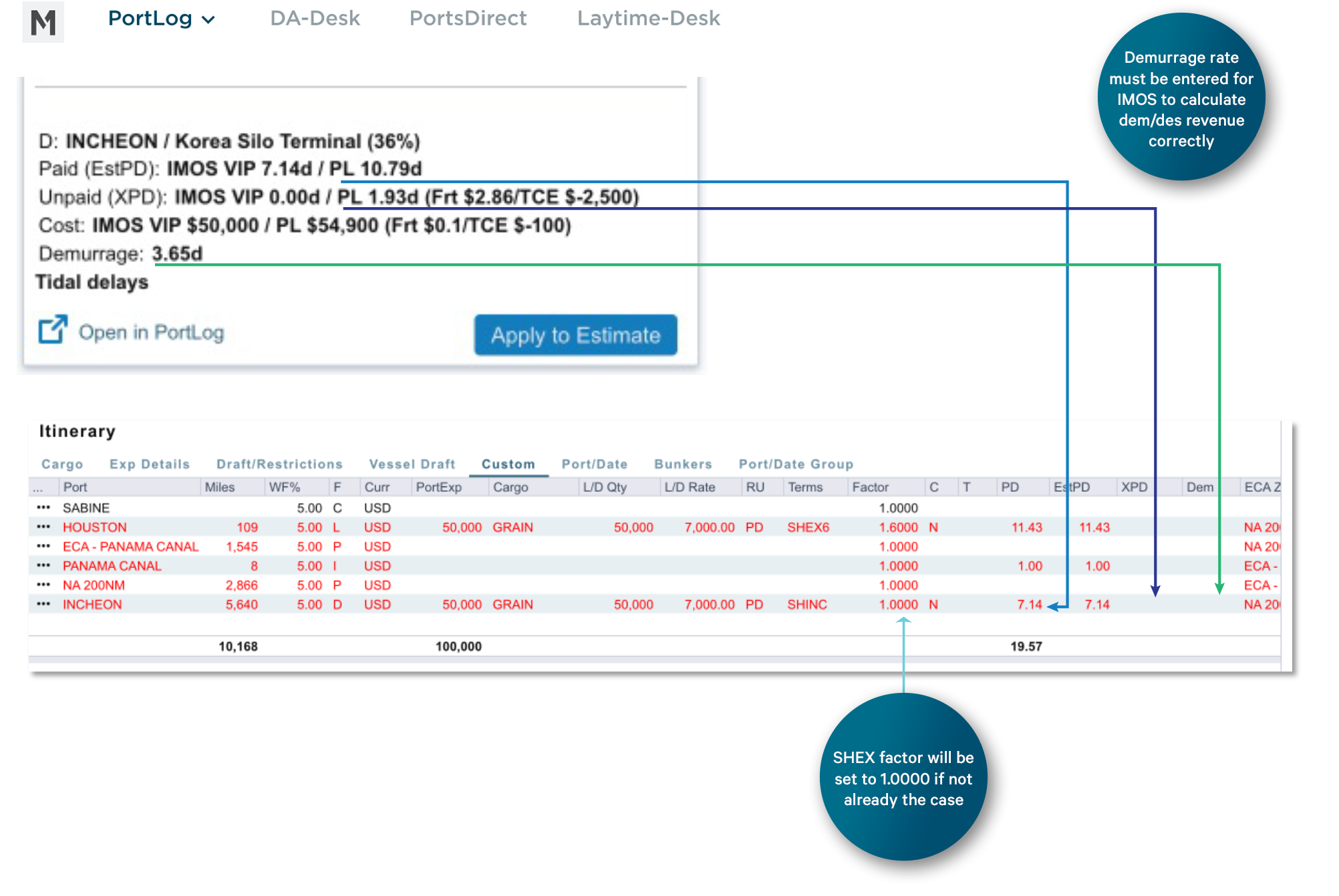Open the row menu for HOUSTON
1339x896 pixels.
coord(43,527)
